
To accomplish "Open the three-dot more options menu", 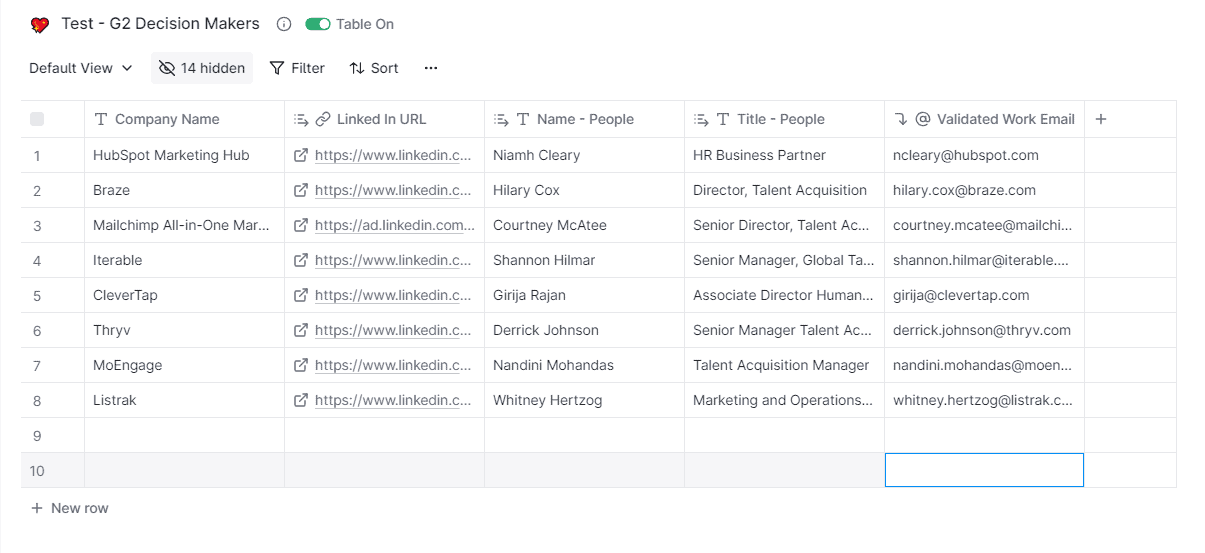I will tap(431, 68).
